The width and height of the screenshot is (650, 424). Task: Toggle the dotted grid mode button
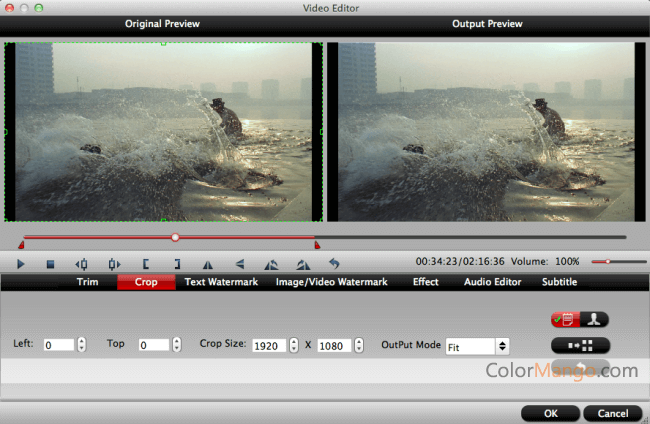[580, 345]
